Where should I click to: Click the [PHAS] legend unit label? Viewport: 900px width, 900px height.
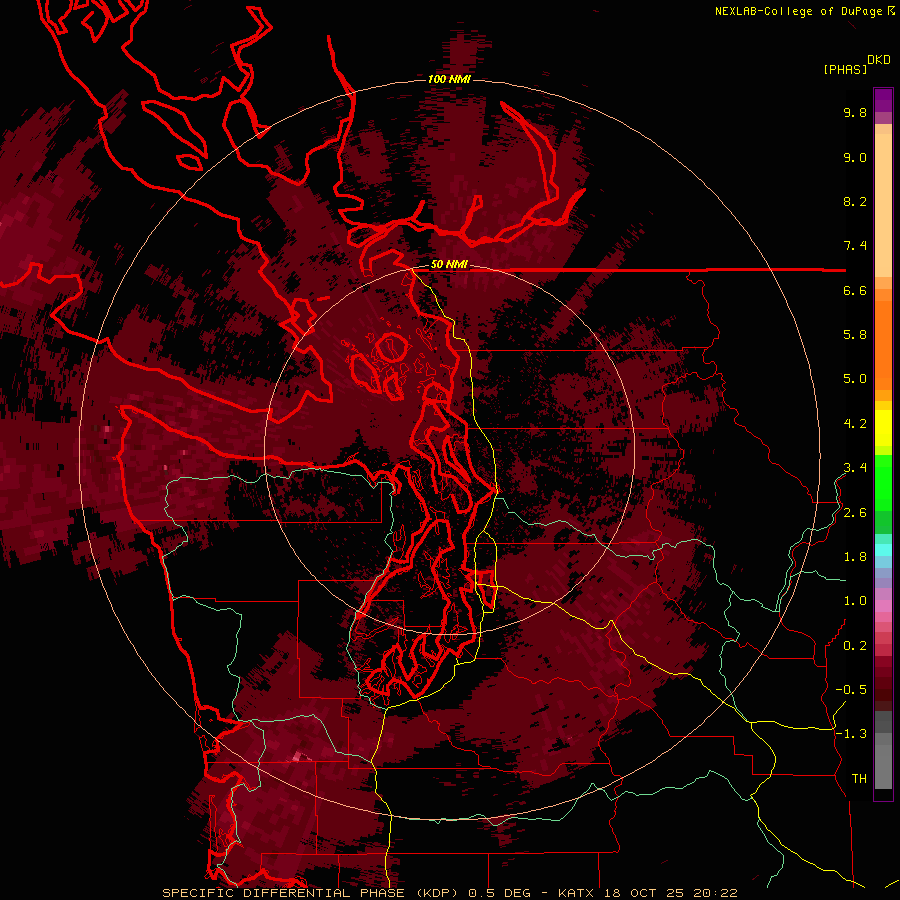pos(845,69)
